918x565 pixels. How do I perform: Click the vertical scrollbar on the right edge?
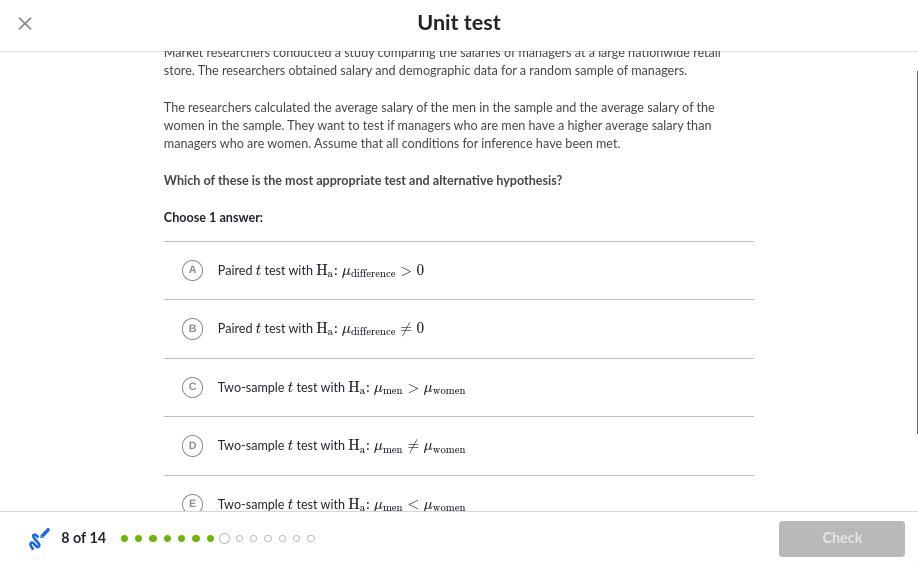pyautogui.click(x=916, y=250)
